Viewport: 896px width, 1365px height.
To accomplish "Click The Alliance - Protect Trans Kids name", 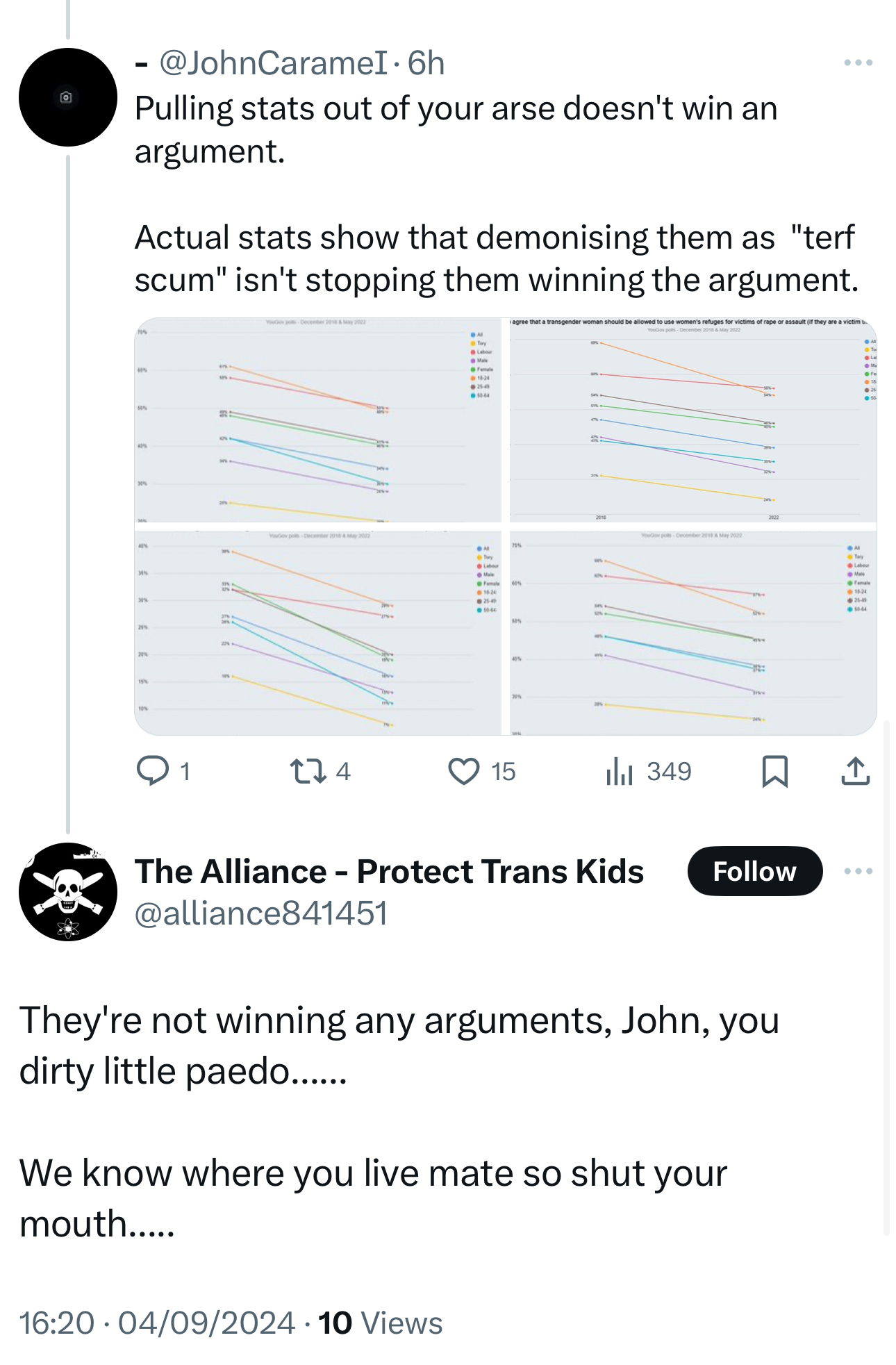I will (389, 871).
